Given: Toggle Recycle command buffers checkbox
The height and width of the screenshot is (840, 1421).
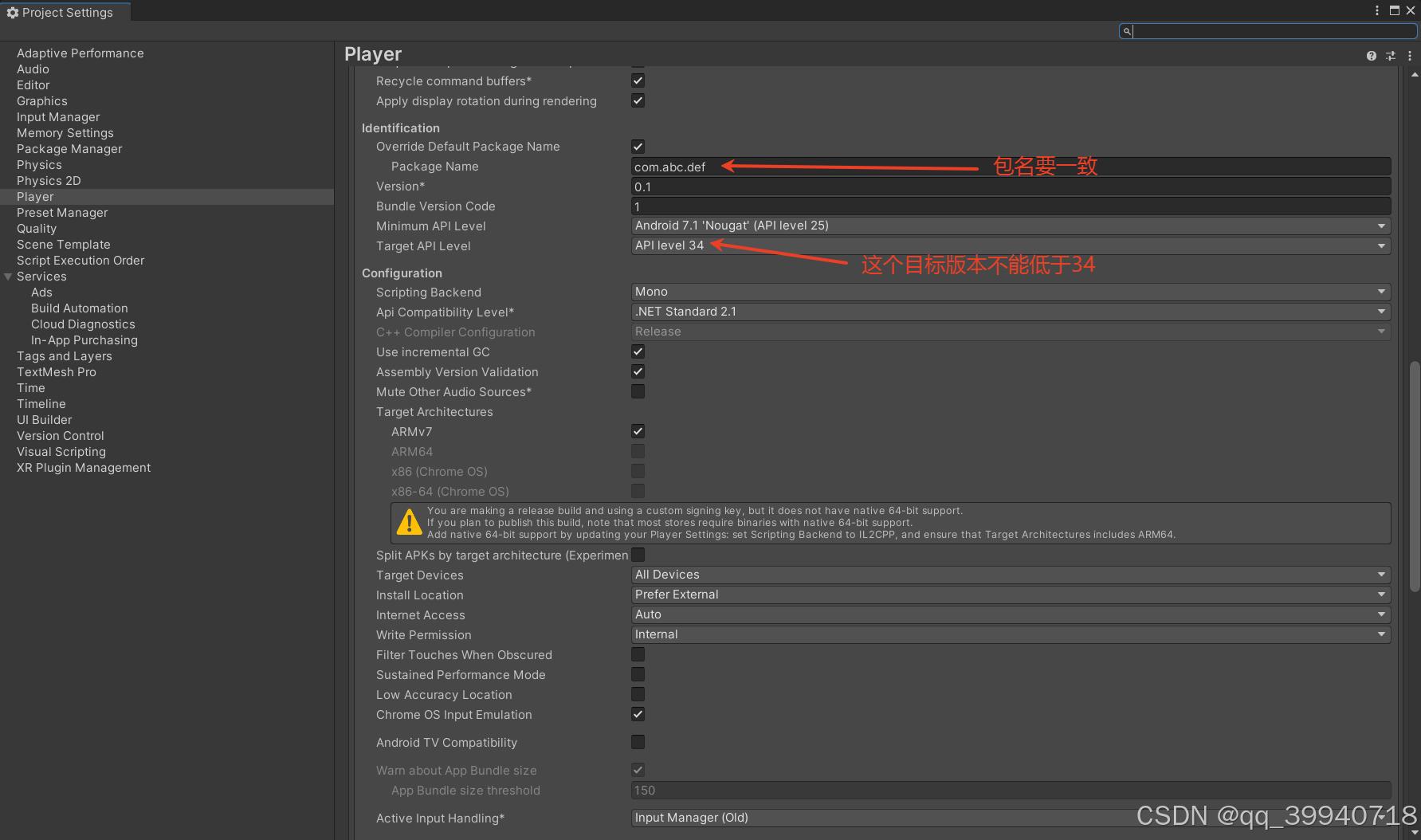Looking at the screenshot, I should [x=638, y=80].
